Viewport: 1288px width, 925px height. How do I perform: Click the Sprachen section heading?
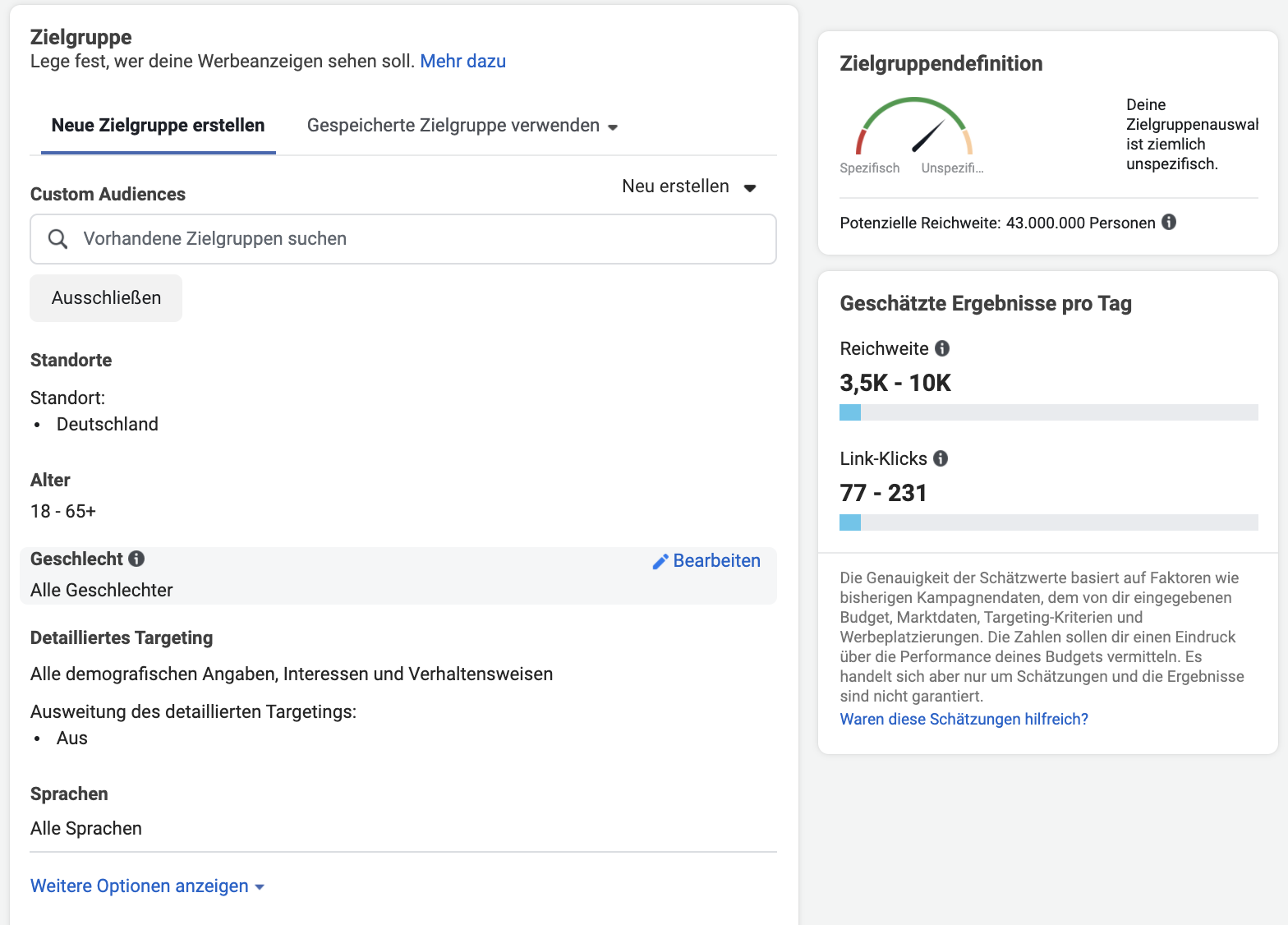[x=69, y=794]
